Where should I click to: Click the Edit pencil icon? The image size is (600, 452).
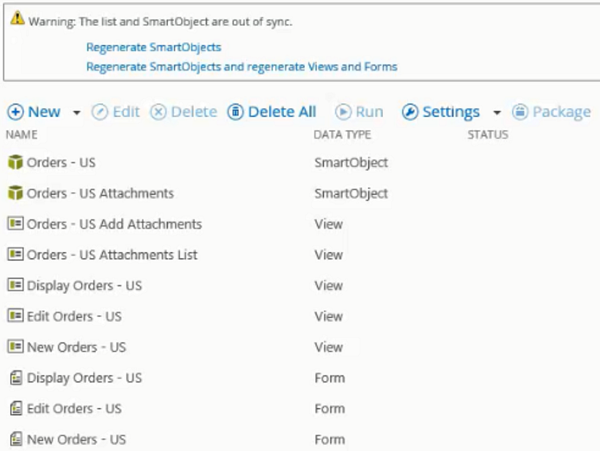click(x=99, y=112)
